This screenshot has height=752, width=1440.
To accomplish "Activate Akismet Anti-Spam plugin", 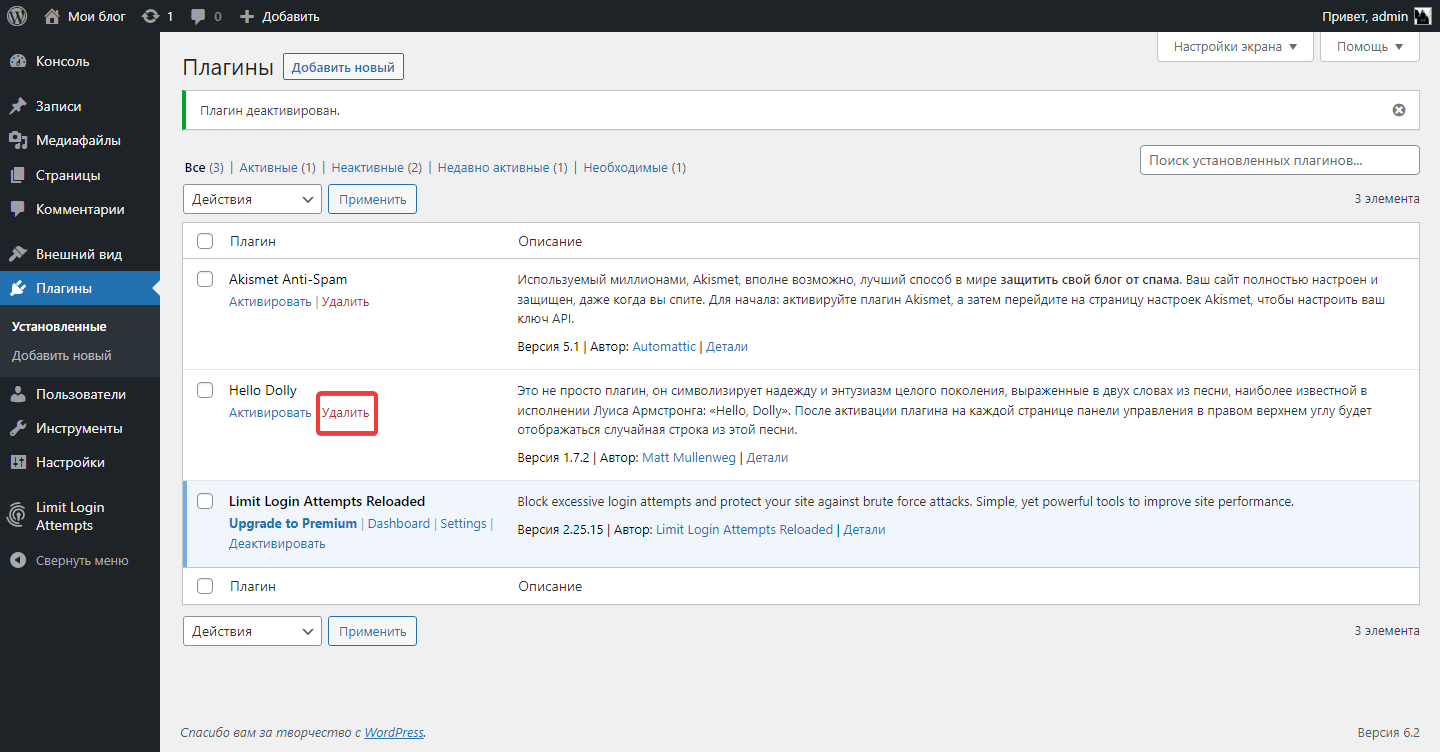I will coord(270,301).
